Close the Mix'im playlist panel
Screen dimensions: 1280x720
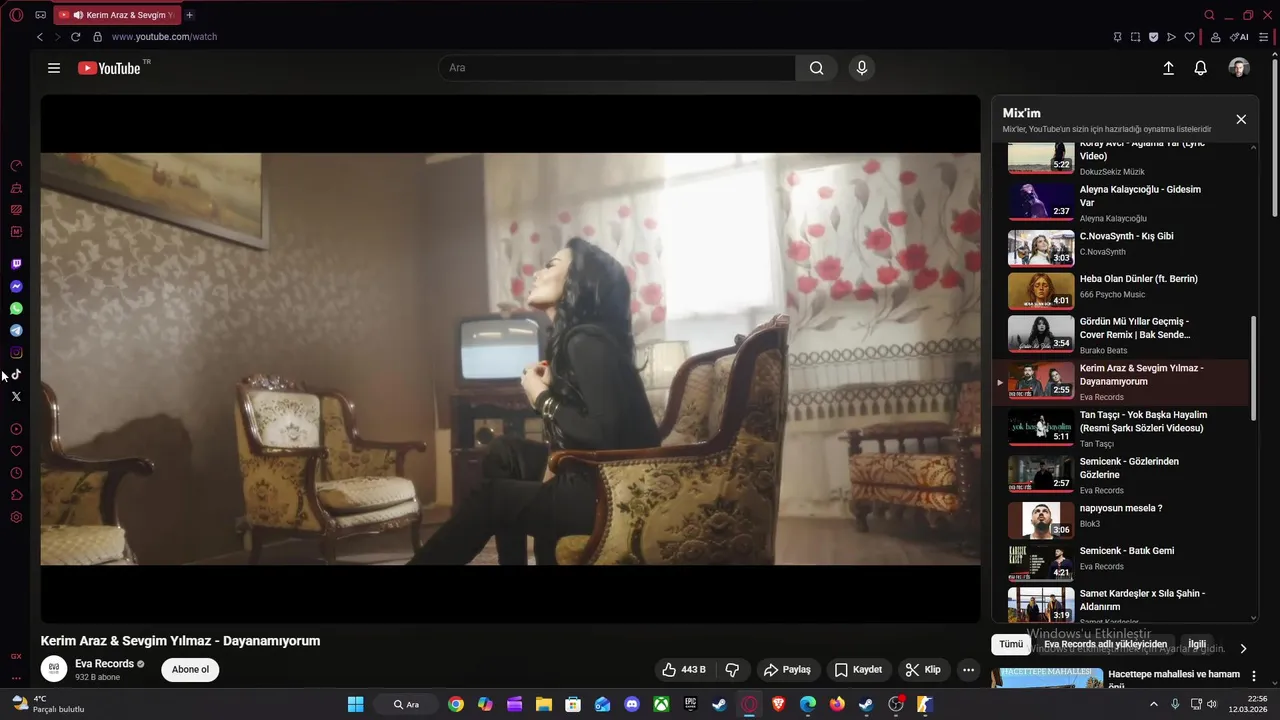pos(1241,119)
